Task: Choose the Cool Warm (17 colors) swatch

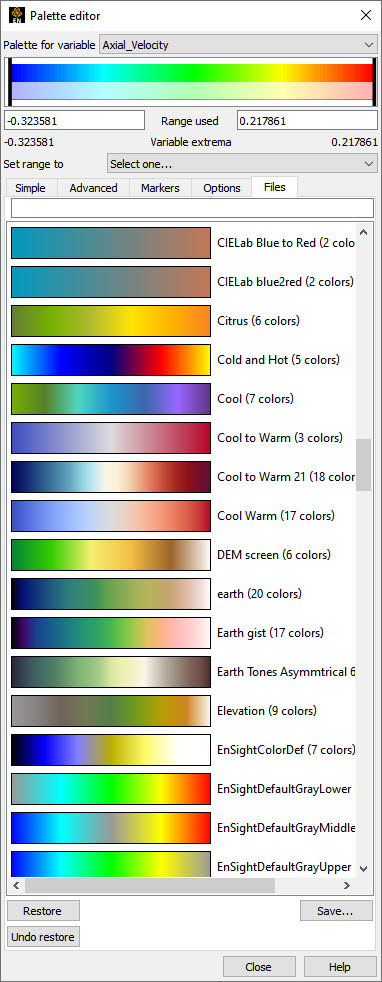Action: 111,515
